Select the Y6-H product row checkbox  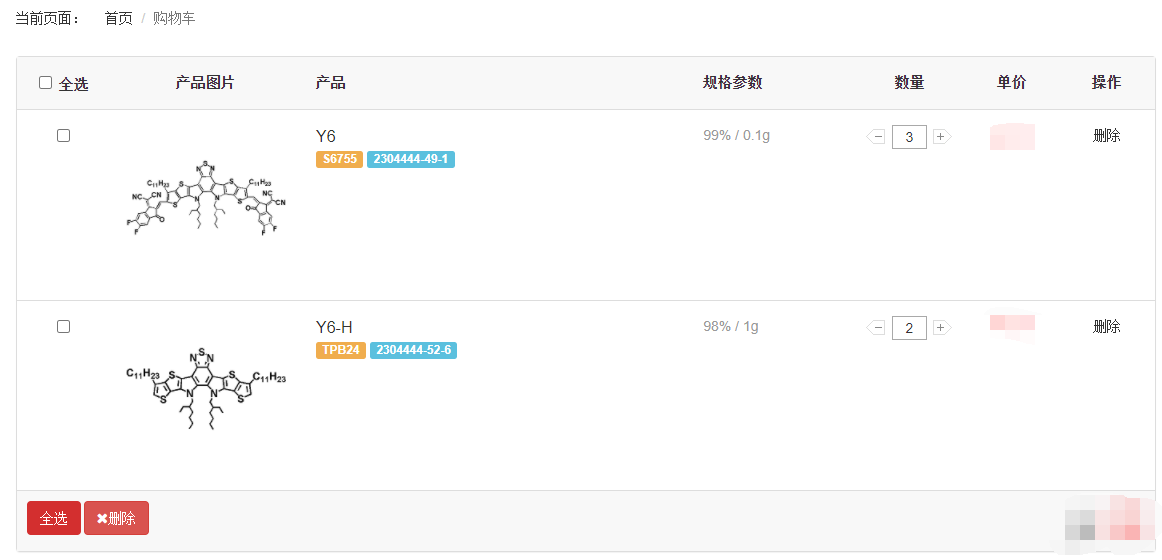tap(63, 326)
